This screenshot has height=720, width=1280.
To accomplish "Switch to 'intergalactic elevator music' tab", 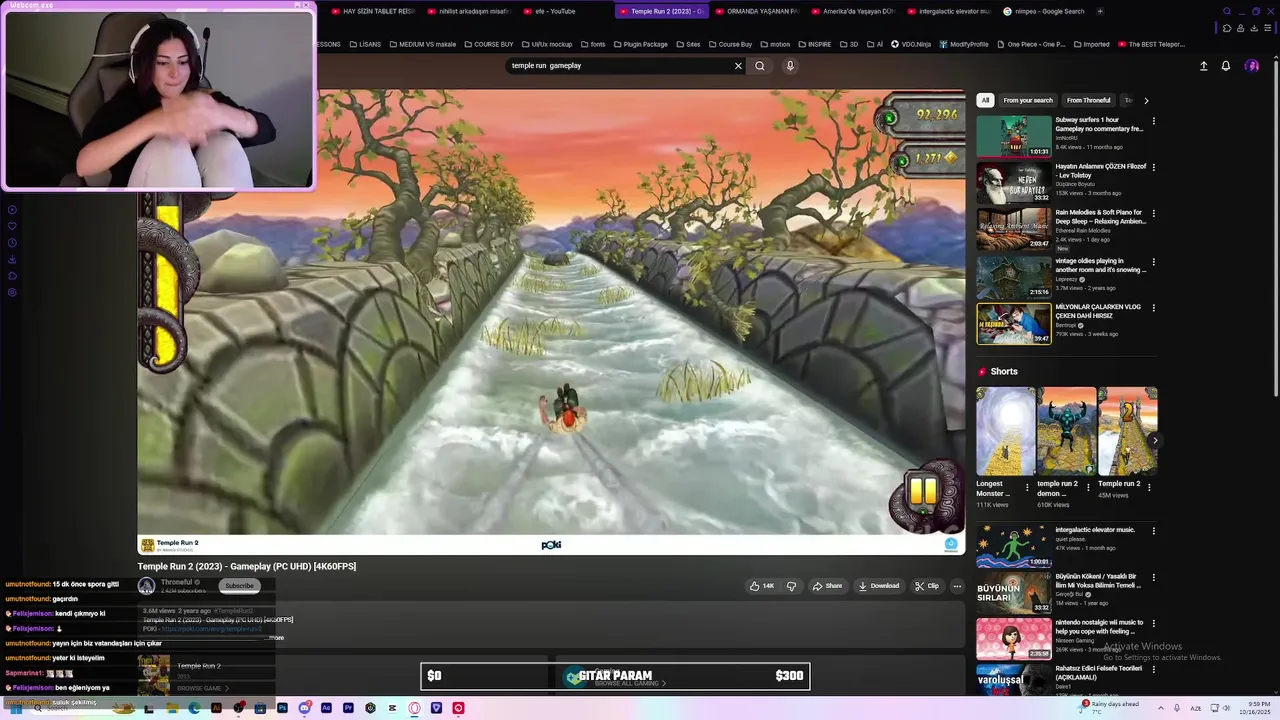I will pyautogui.click(x=948, y=11).
